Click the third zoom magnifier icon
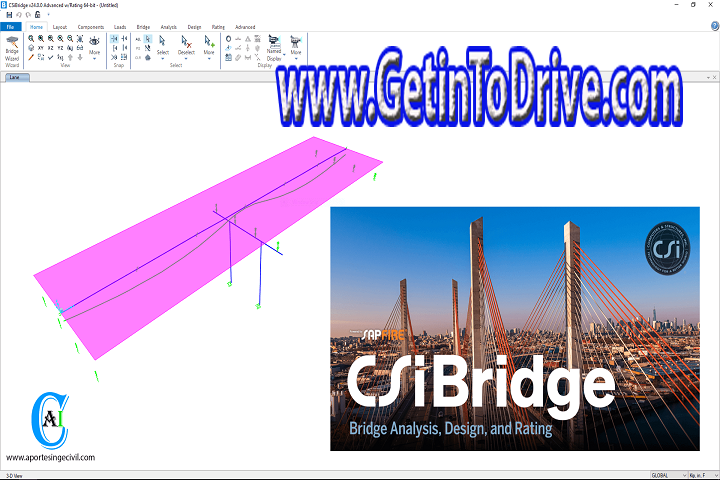Screen dimensions: 720x480 pyautogui.click(x=51, y=39)
